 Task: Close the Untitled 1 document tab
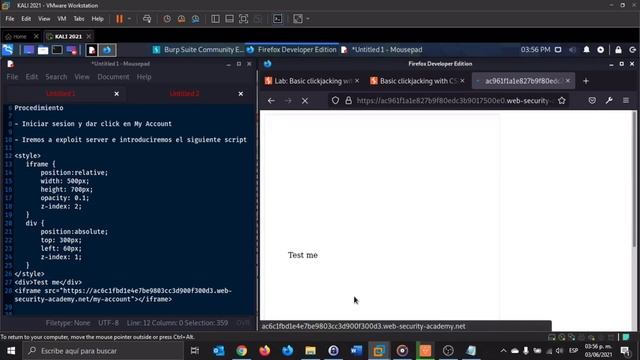(x=117, y=94)
